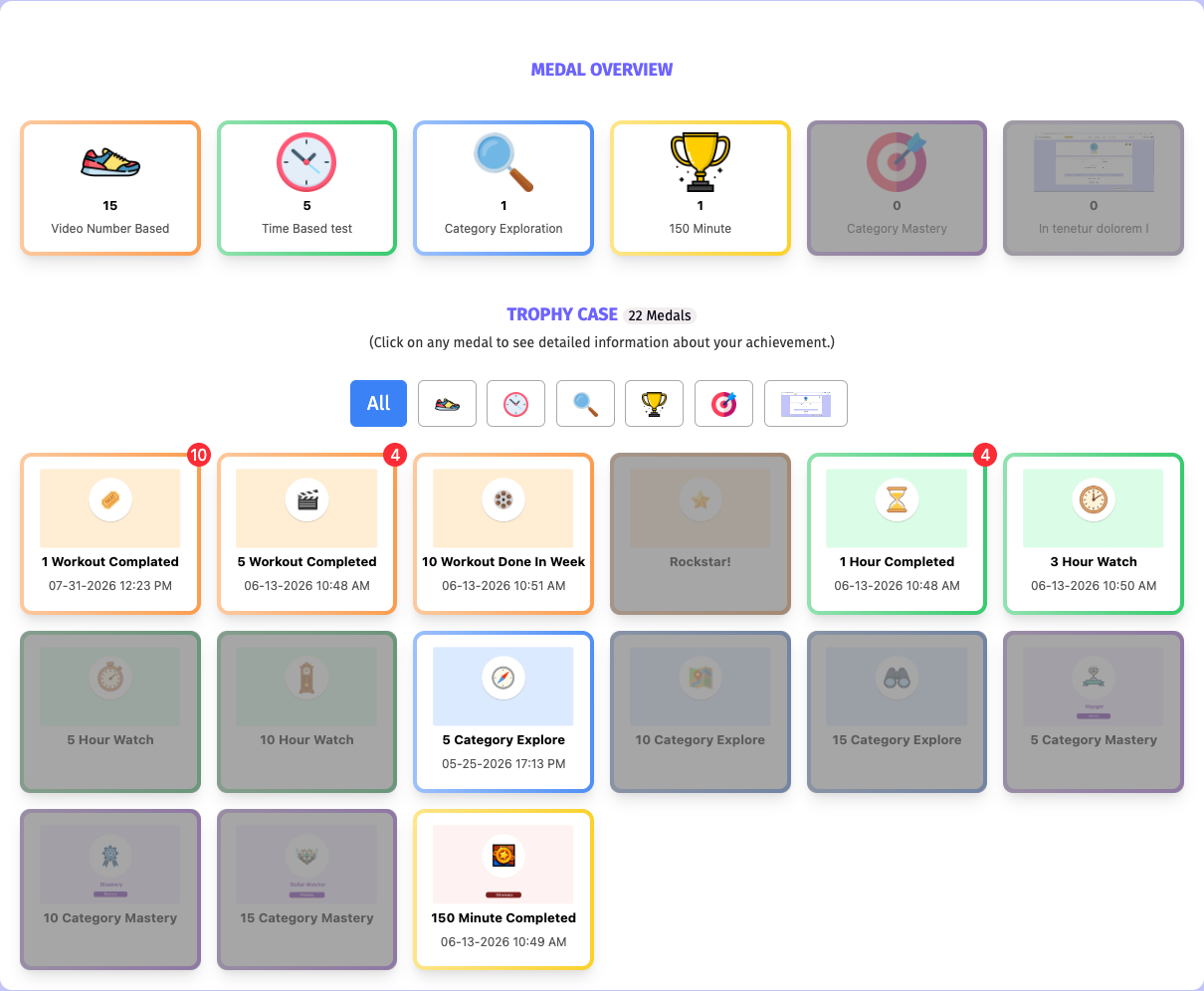Open the locked 15 Category Explore binoculars medal
The width and height of the screenshot is (1204, 991).
[x=897, y=711]
